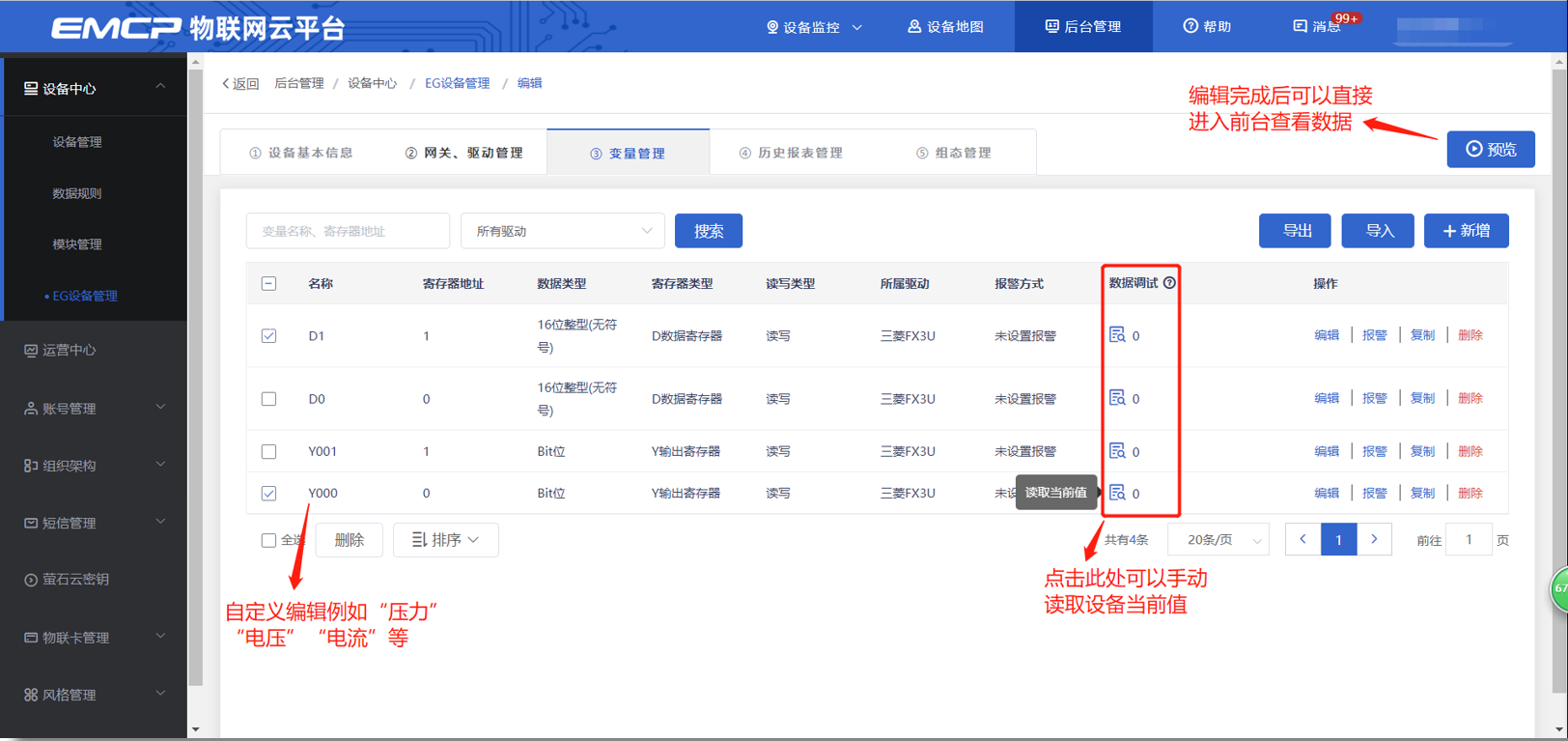The image size is (1568, 741).
Task: Open the 所有驱动 driver dropdown
Action: (x=563, y=231)
